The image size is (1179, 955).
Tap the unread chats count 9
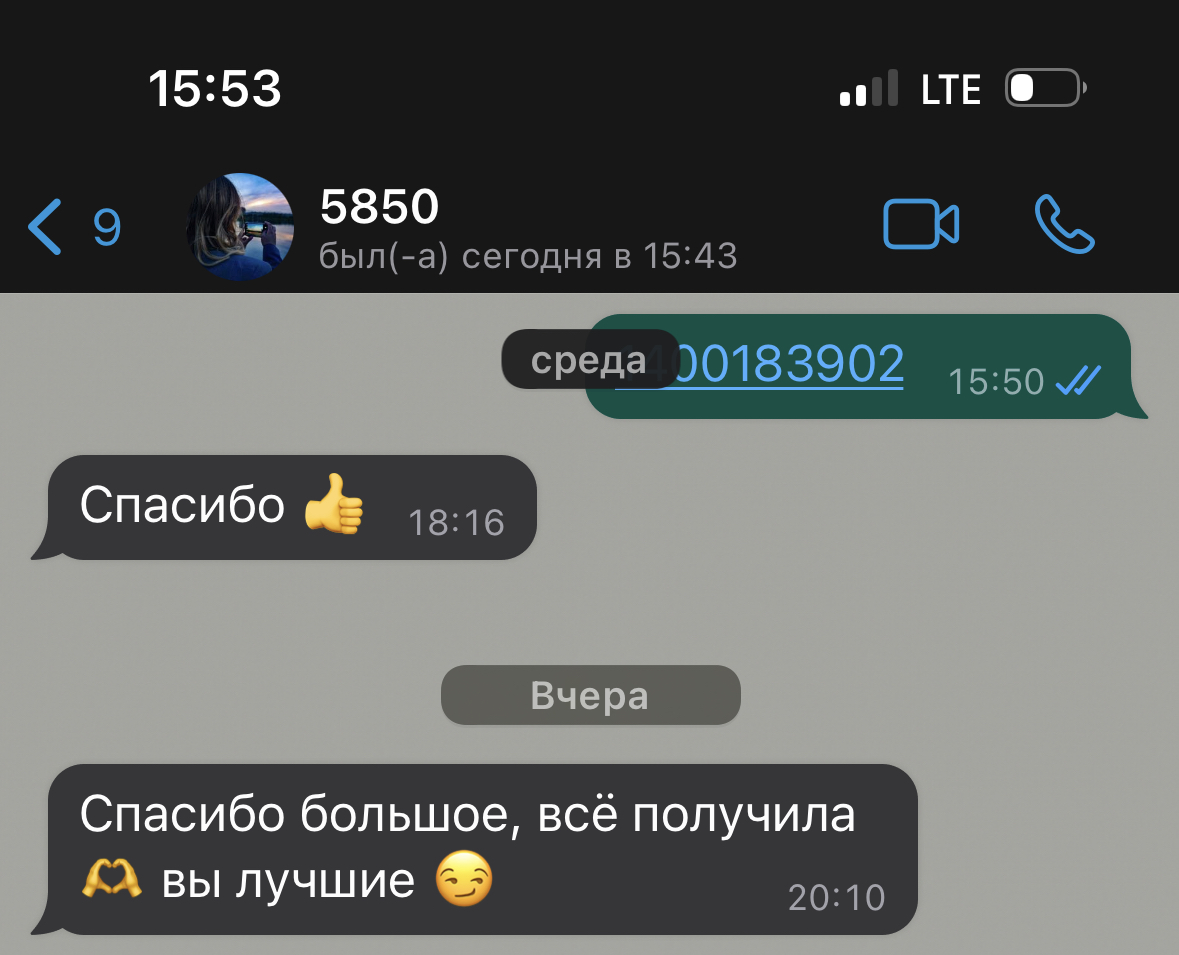click(107, 227)
